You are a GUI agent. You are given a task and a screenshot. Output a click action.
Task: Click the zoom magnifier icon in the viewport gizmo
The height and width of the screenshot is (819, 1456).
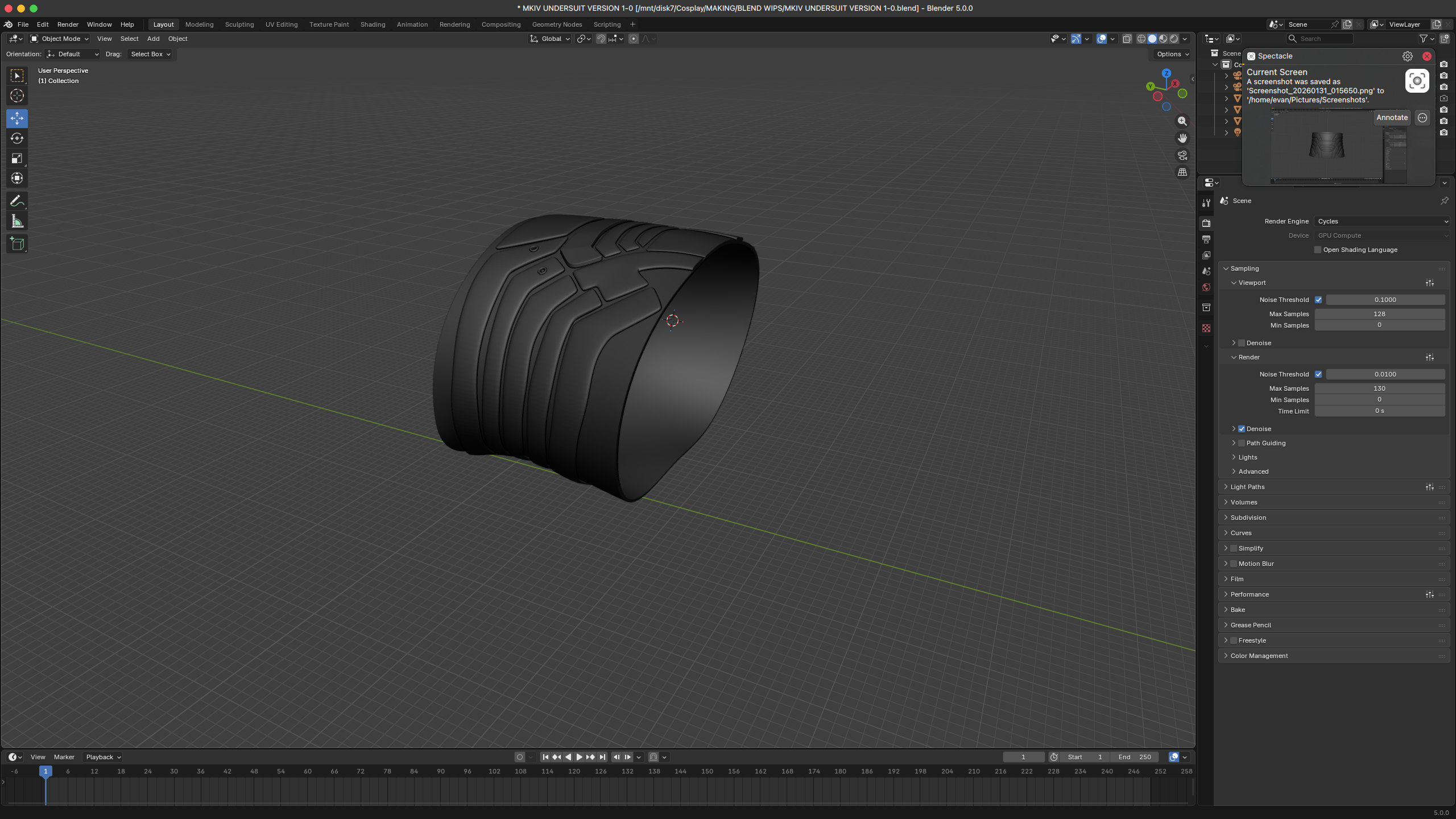[x=1182, y=121]
